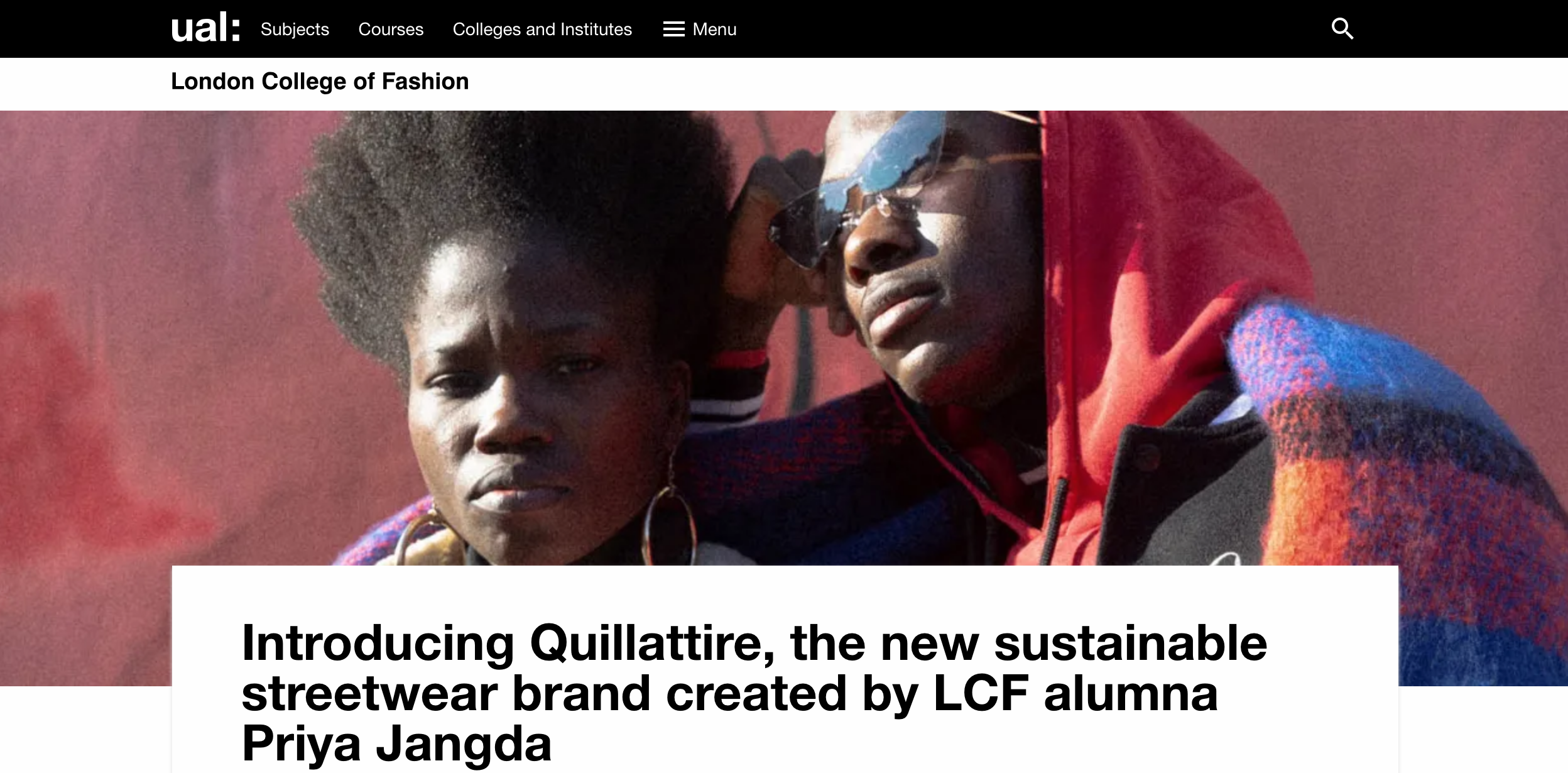Click the article headline about Quillattire
The image size is (1568, 773).
[x=754, y=693]
